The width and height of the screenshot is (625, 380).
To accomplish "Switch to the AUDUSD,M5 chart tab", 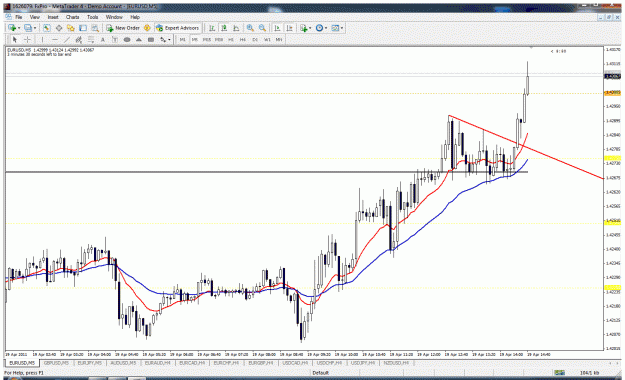I will point(123,363).
